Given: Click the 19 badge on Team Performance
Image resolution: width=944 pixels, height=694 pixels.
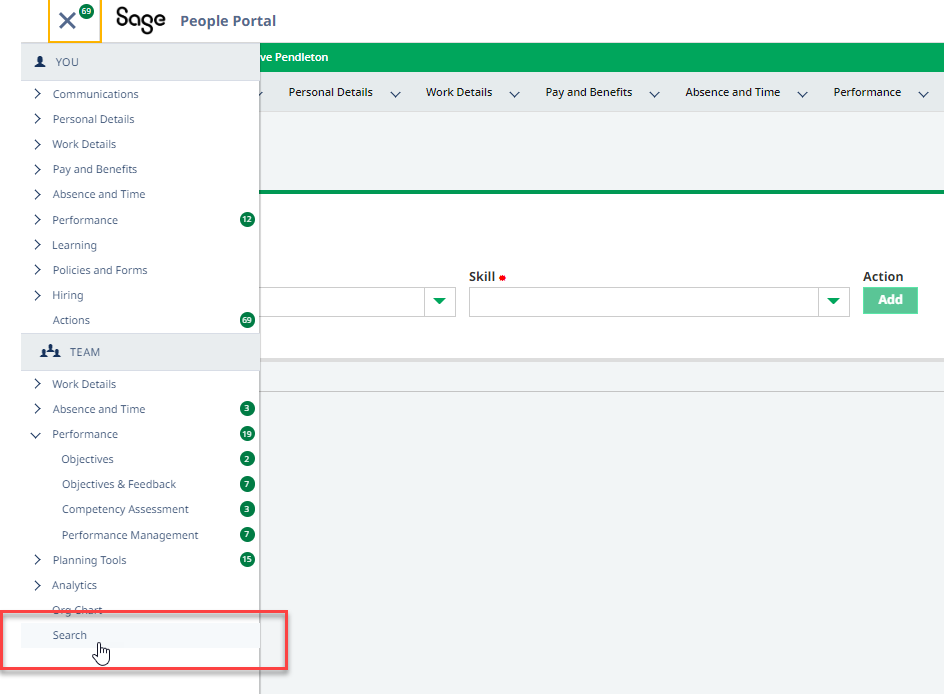Looking at the screenshot, I should point(247,434).
